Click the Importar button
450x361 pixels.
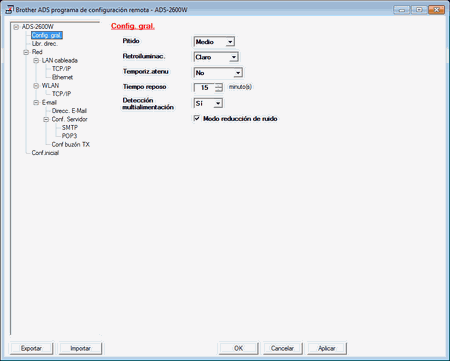(80, 348)
